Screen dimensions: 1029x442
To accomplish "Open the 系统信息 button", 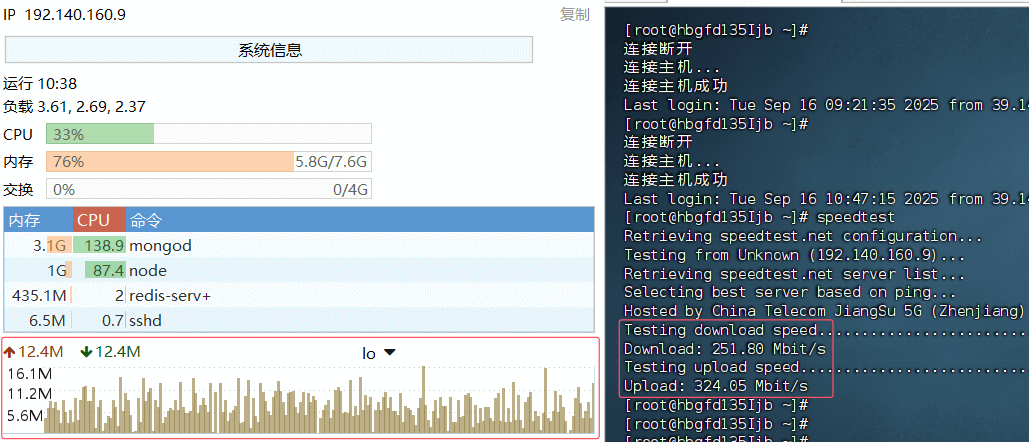I will 269,50.
